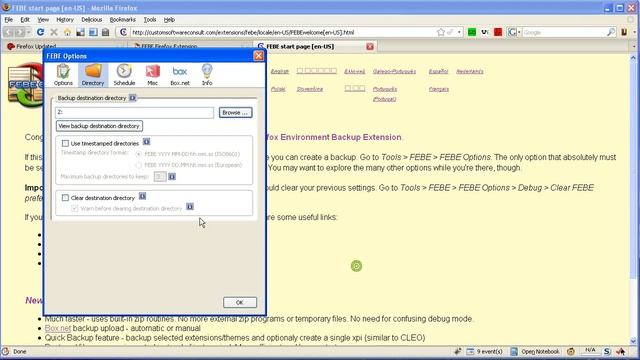This screenshot has height=360, width=640.
Task: Open the Help menu
Action: (x=169, y=20)
